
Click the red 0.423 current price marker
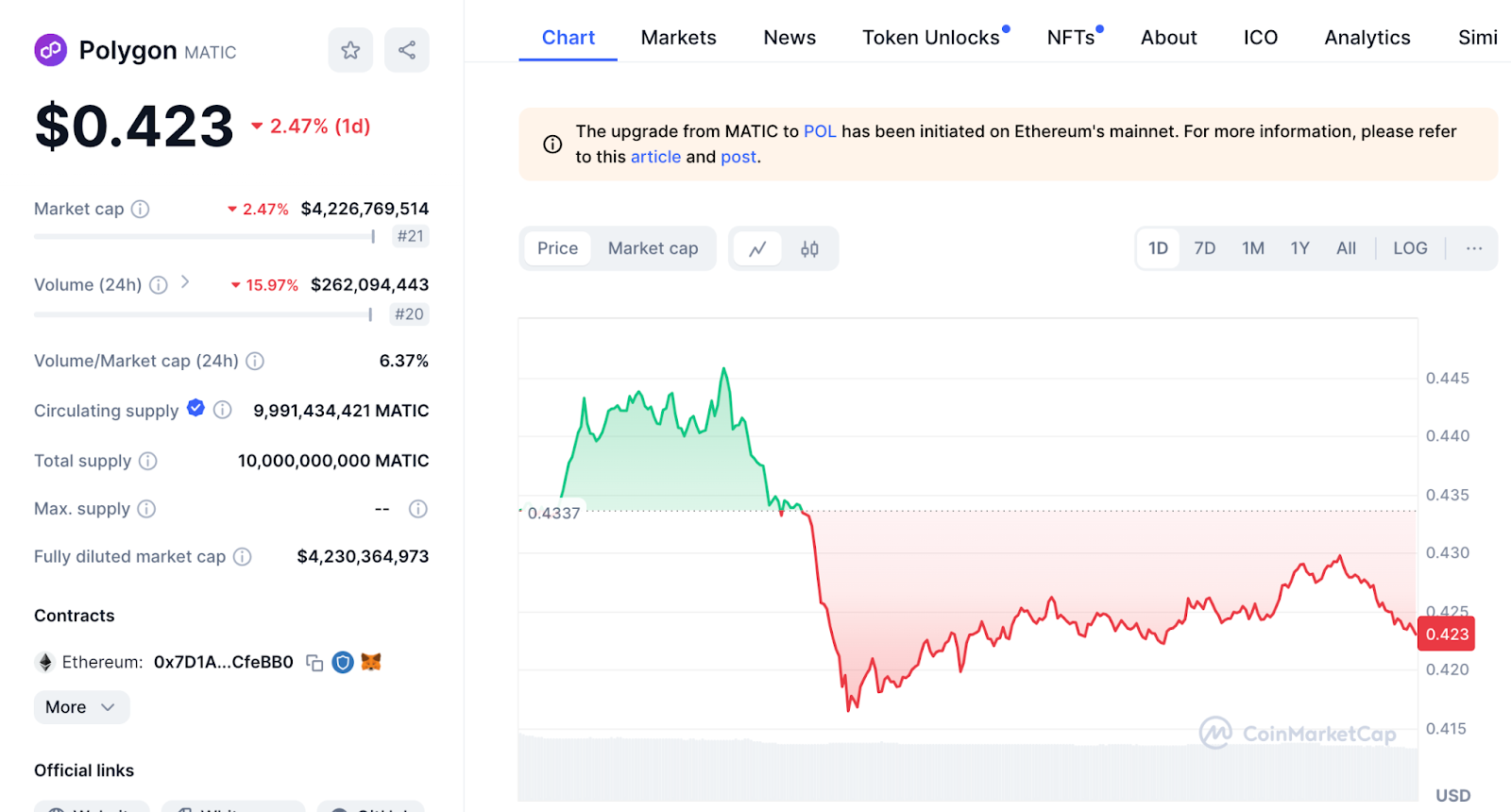[x=1447, y=634]
